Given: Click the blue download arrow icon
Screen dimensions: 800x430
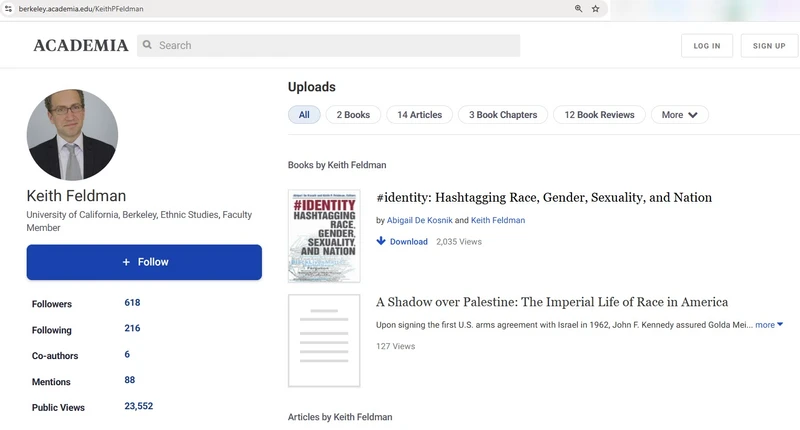Looking at the screenshot, I should [381, 241].
